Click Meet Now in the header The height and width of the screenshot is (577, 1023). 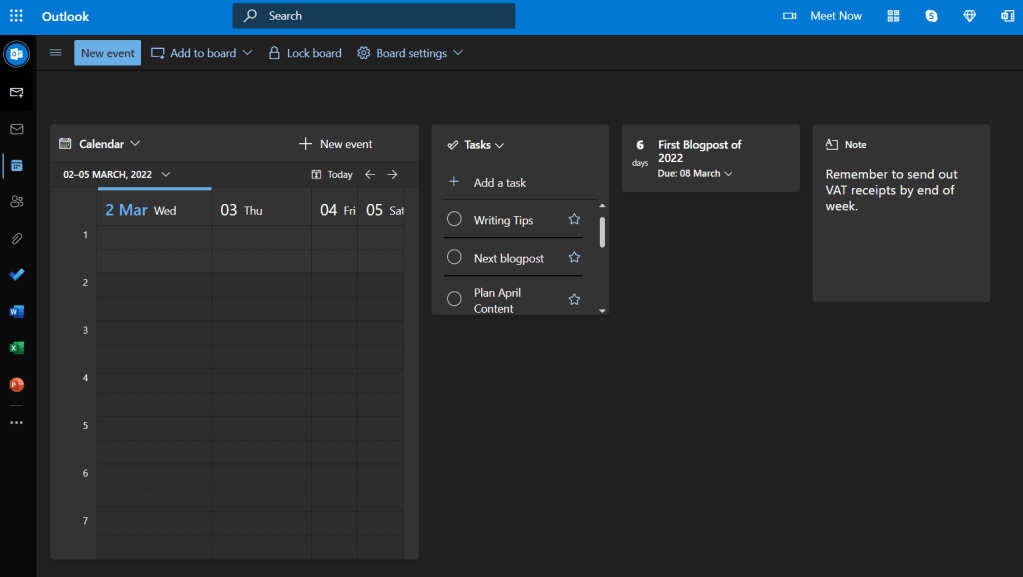(x=823, y=16)
